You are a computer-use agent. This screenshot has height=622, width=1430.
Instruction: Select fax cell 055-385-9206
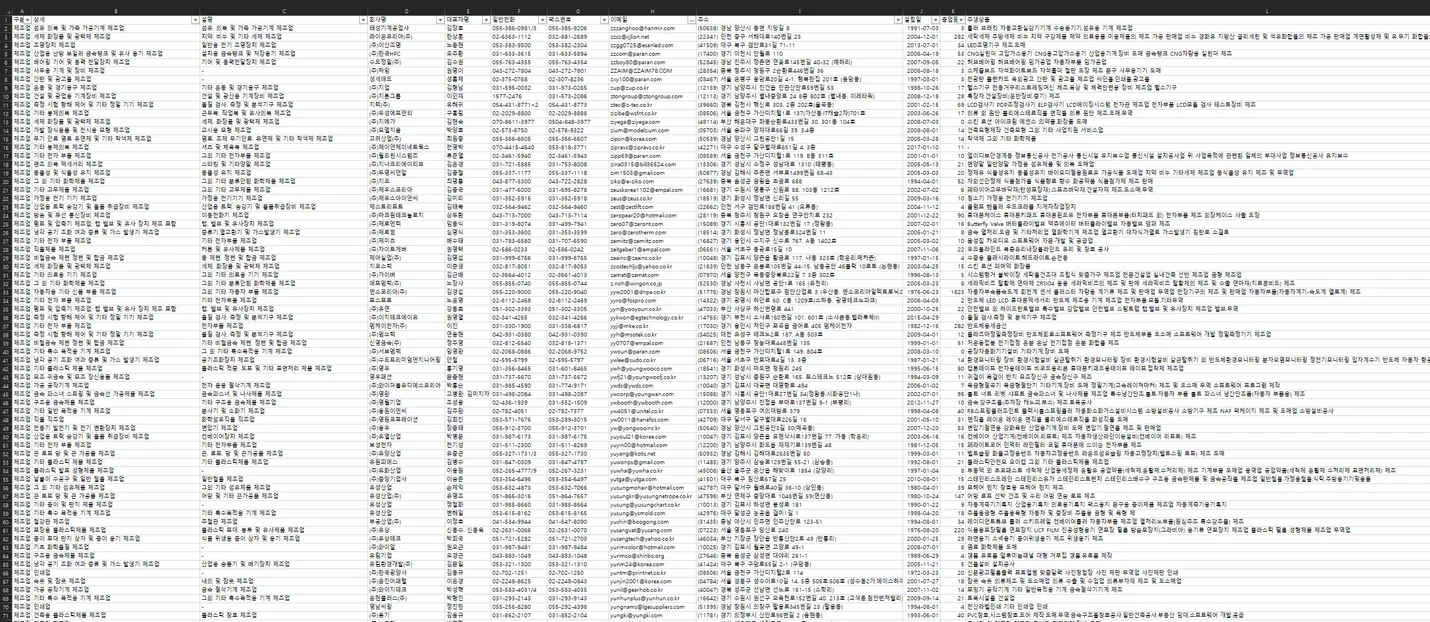coord(577,27)
